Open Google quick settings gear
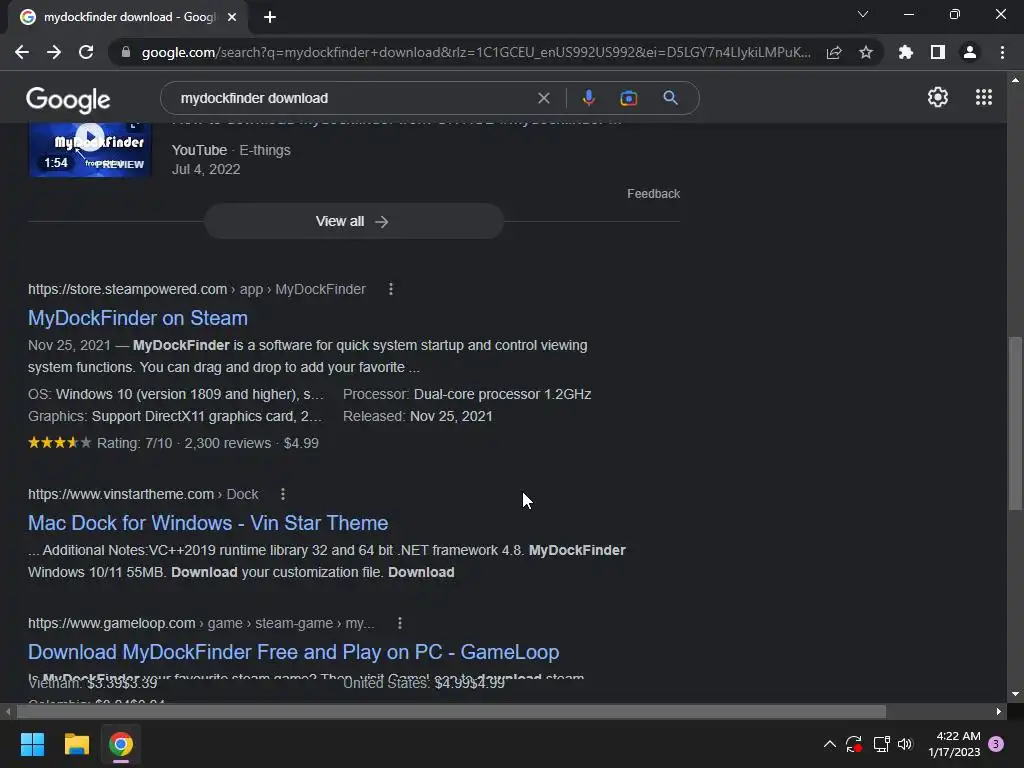The image size is (1024, 768). pyautogui.click(x=938, y=97)
